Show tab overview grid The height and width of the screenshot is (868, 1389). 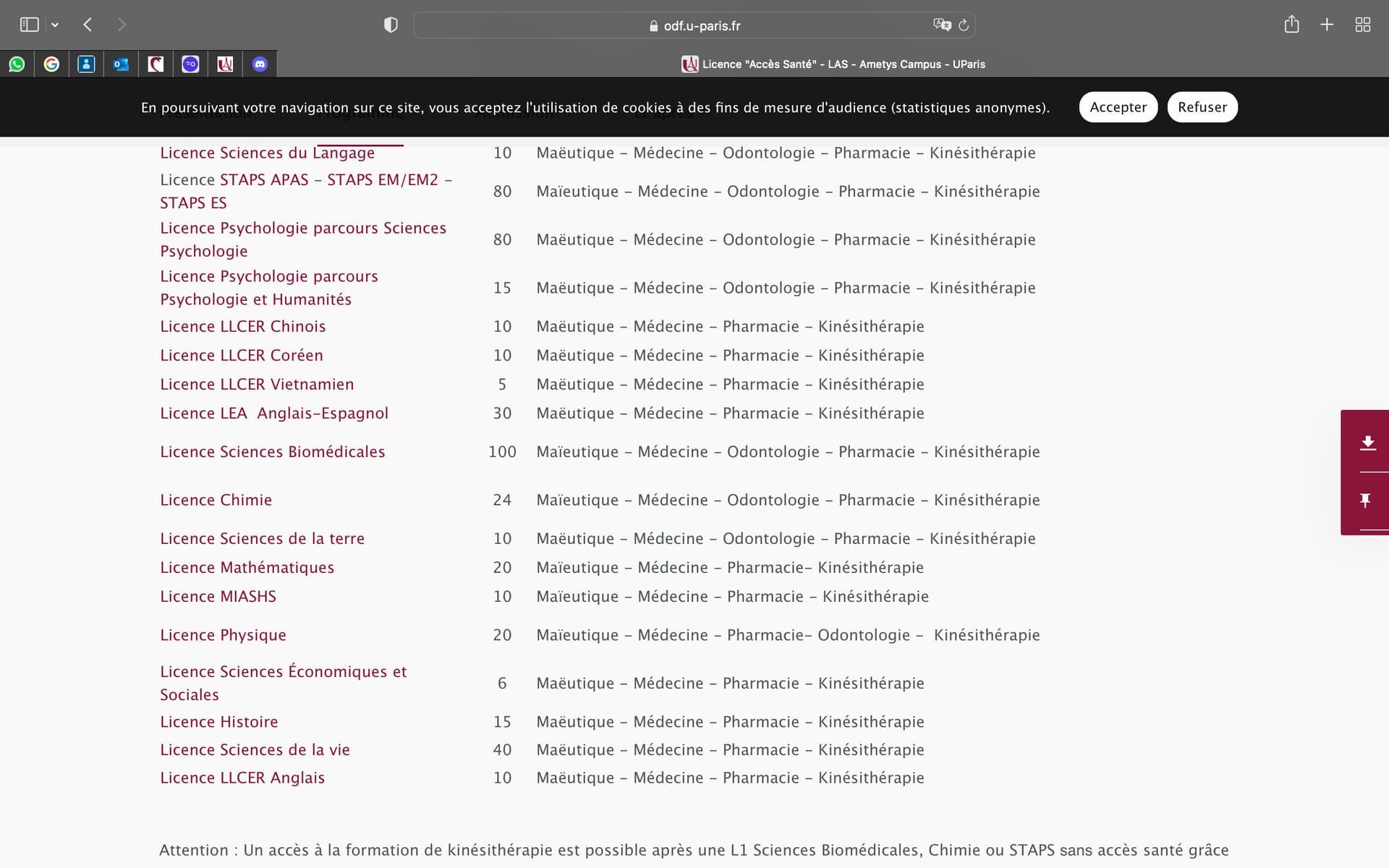click(x=1362, y=25)
